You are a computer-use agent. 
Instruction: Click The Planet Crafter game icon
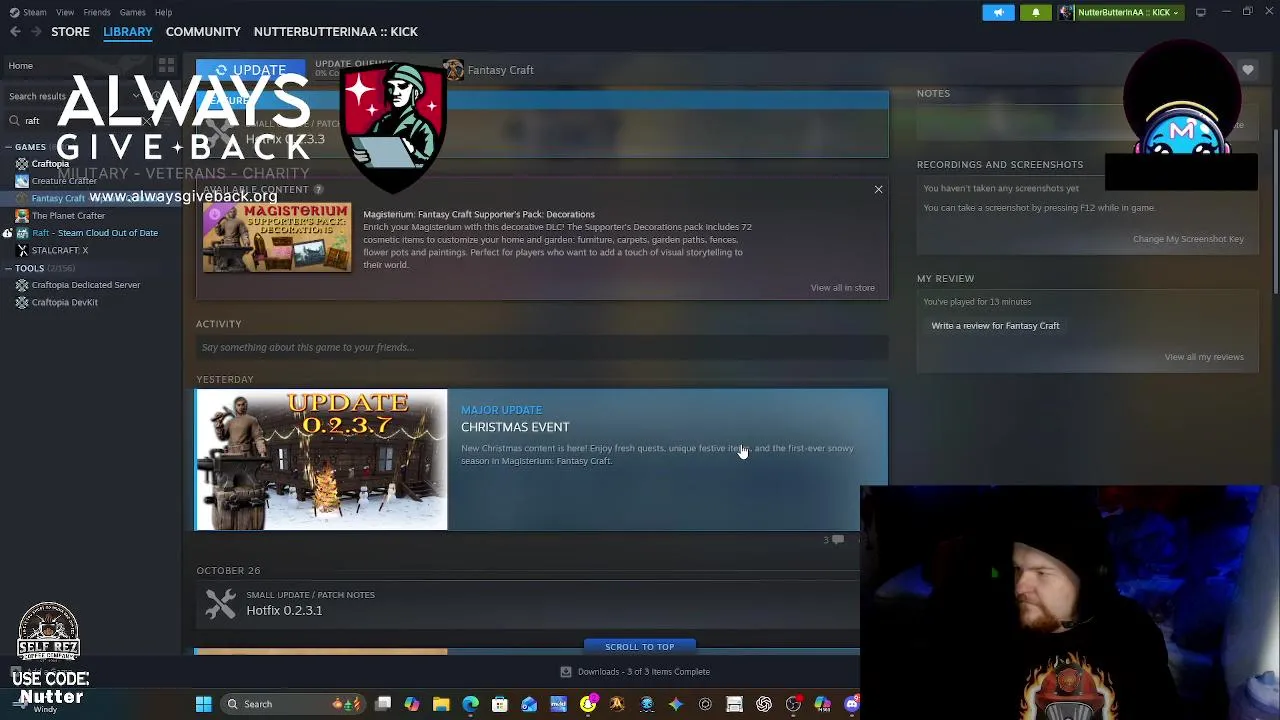coord(22,216)
